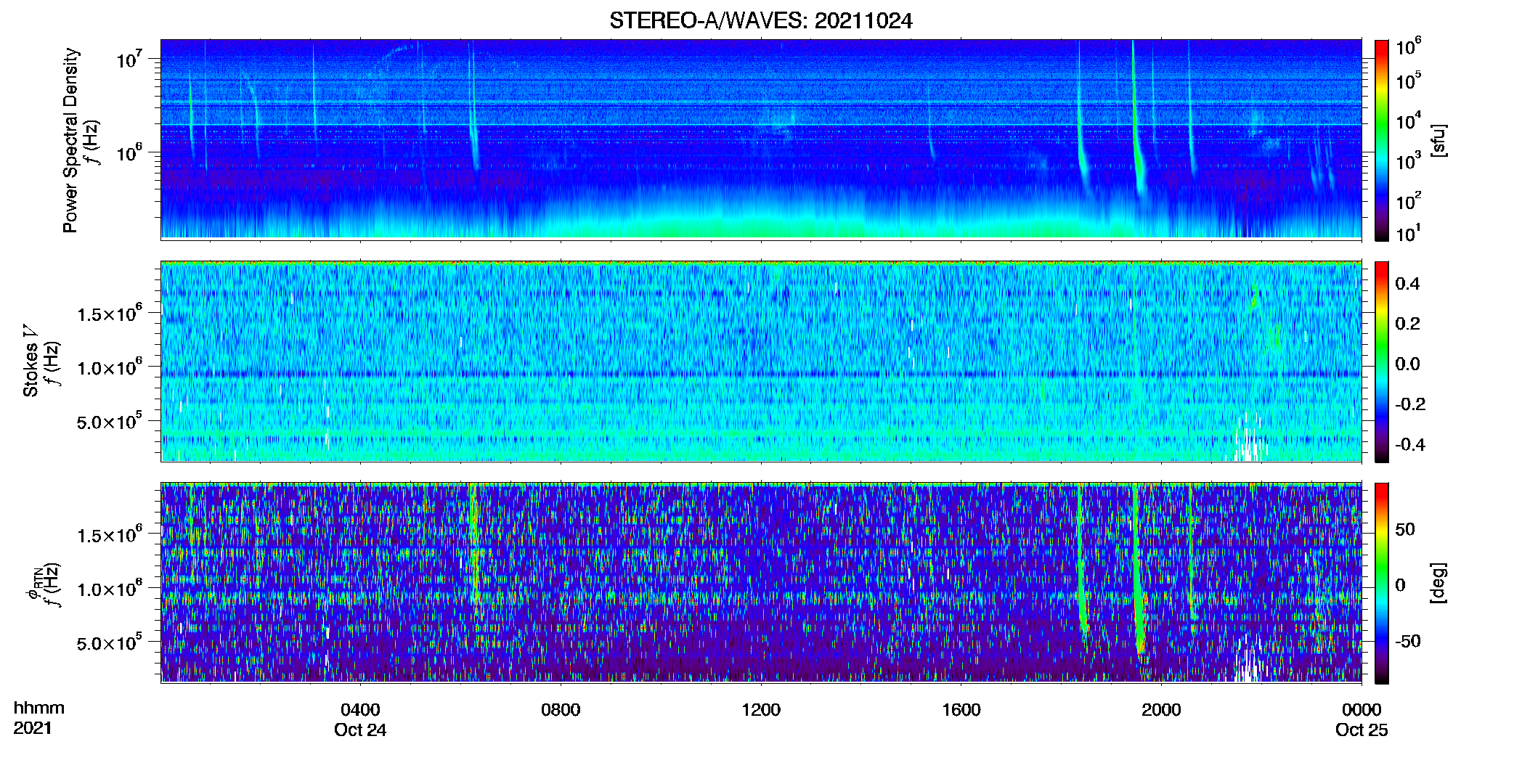This screenshot has width=1522, height=784.
Task: Click the "1200" time tick label
Action: pos(761,709)
